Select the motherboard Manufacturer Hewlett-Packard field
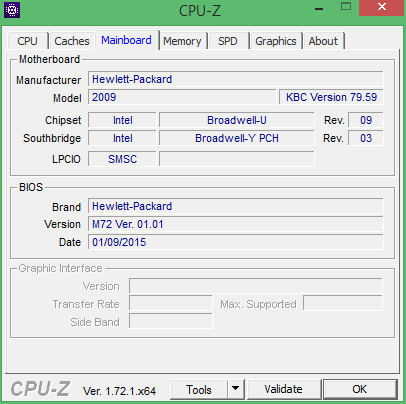 (x=236, y=79)
